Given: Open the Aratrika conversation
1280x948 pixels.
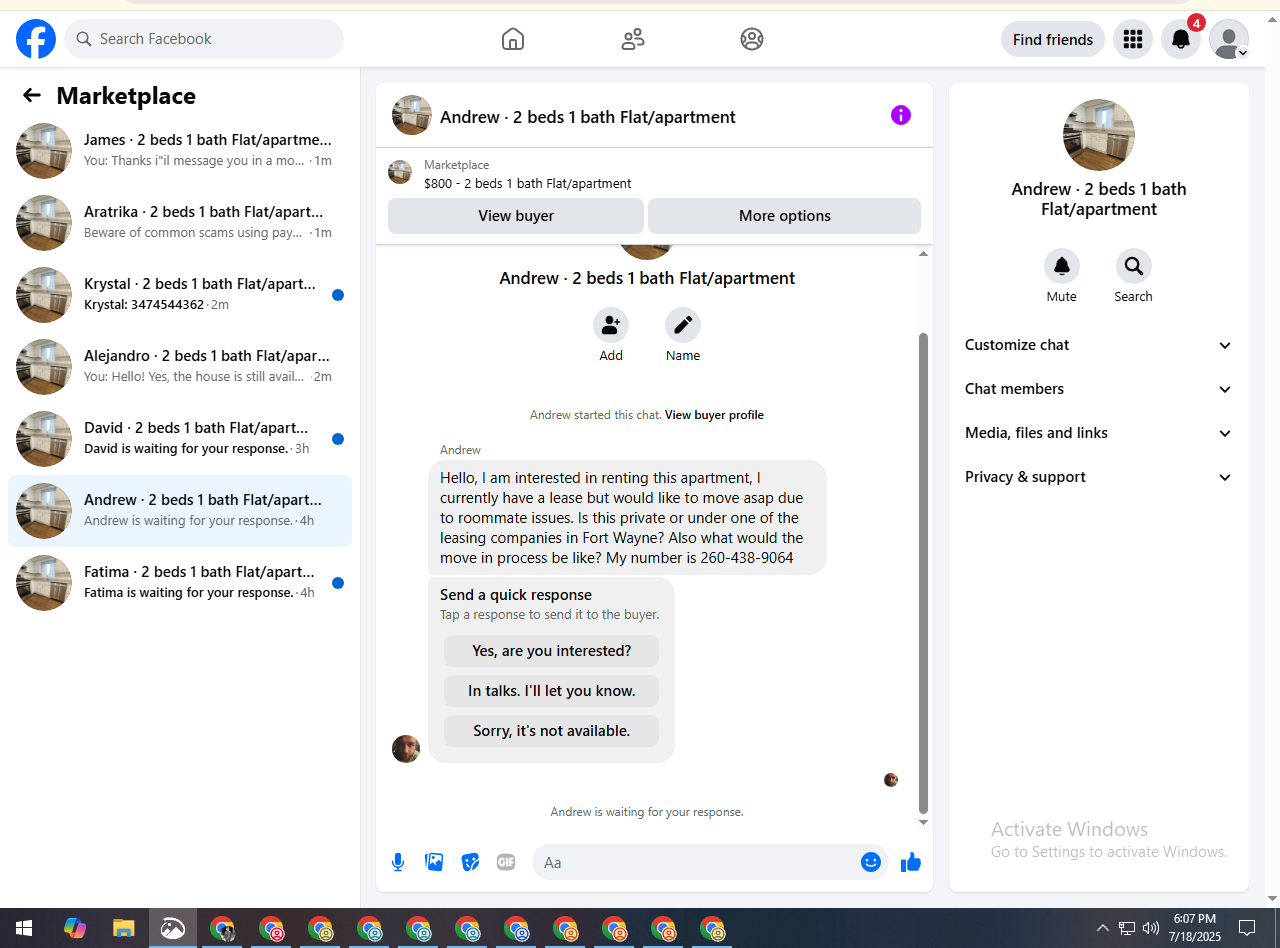Looking at the screenshot, I should 180,223.
